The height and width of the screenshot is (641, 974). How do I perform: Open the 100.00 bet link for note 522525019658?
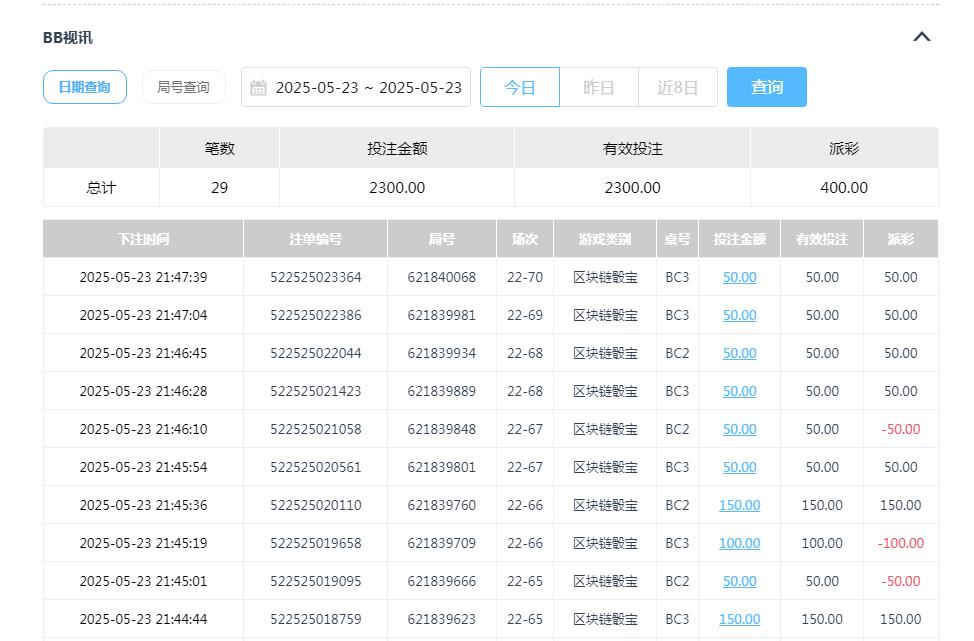(x=739, y=543)
